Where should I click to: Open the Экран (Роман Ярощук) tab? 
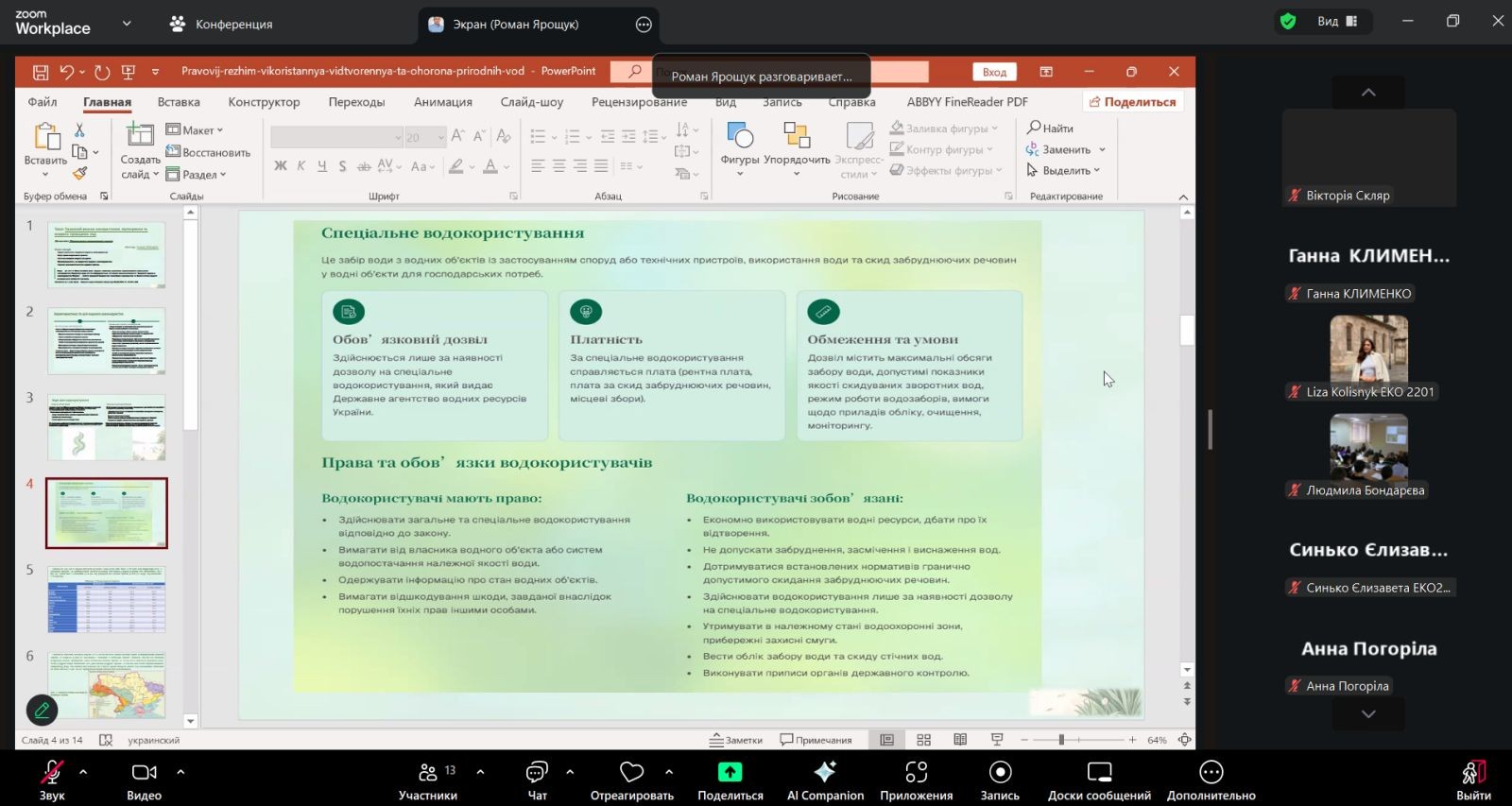click(515, 25)
